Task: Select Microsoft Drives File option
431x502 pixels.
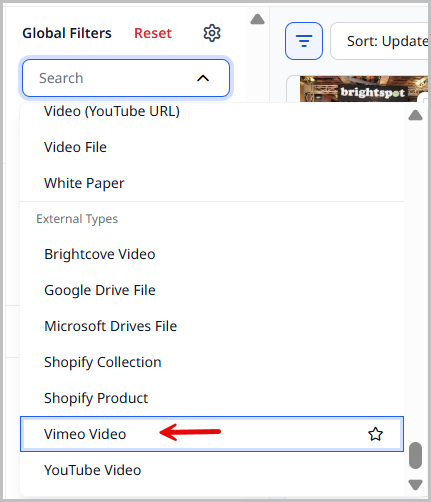Action: pyautogui.click(x=212, y=326)
